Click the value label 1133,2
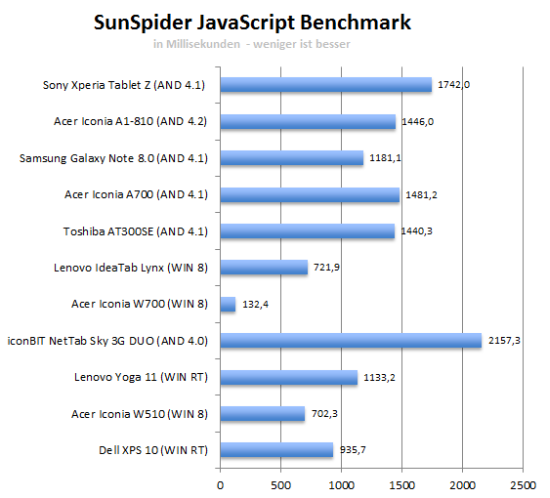 379,377
